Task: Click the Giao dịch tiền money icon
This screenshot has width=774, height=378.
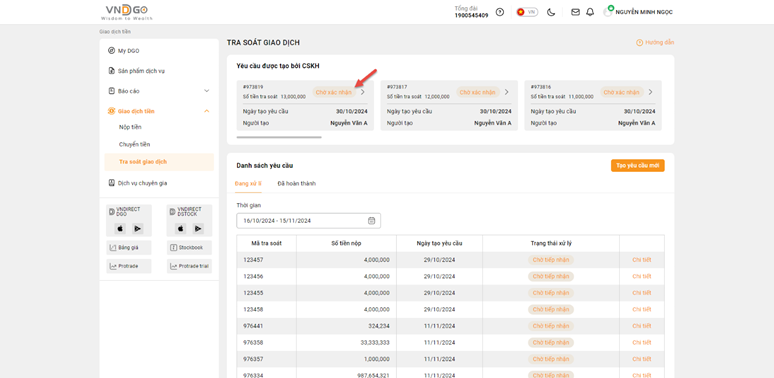Action: tap(111, 111)
